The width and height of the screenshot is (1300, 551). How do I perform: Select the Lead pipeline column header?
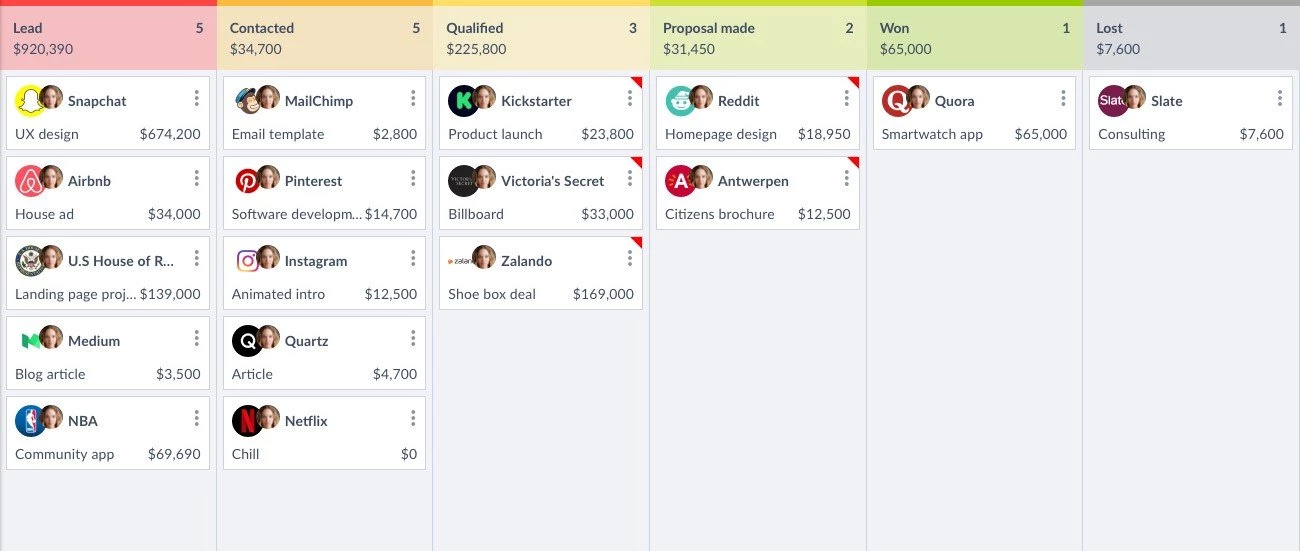pyautogui.click(x=108, y=38)
